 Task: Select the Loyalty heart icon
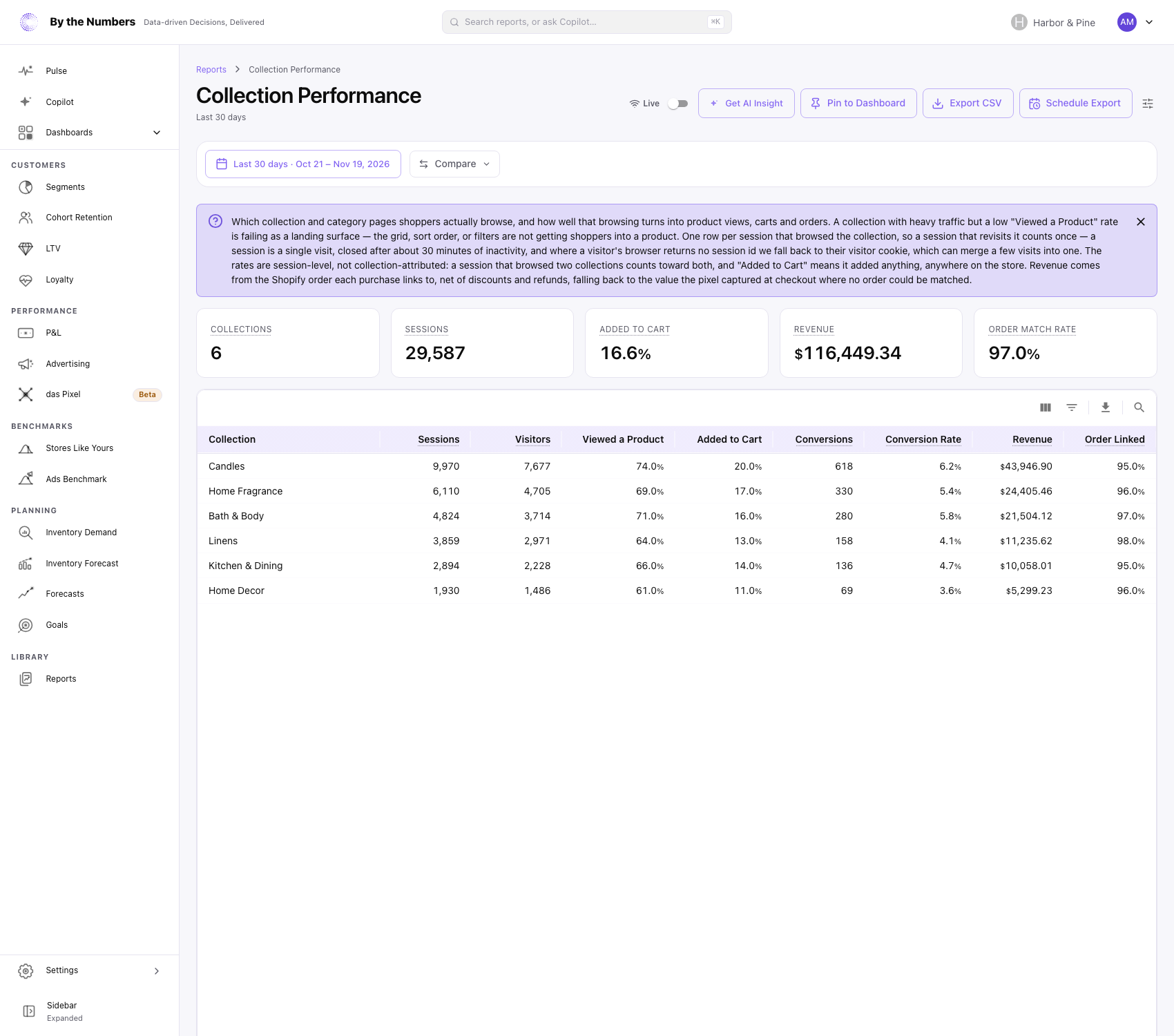point(26,280)
